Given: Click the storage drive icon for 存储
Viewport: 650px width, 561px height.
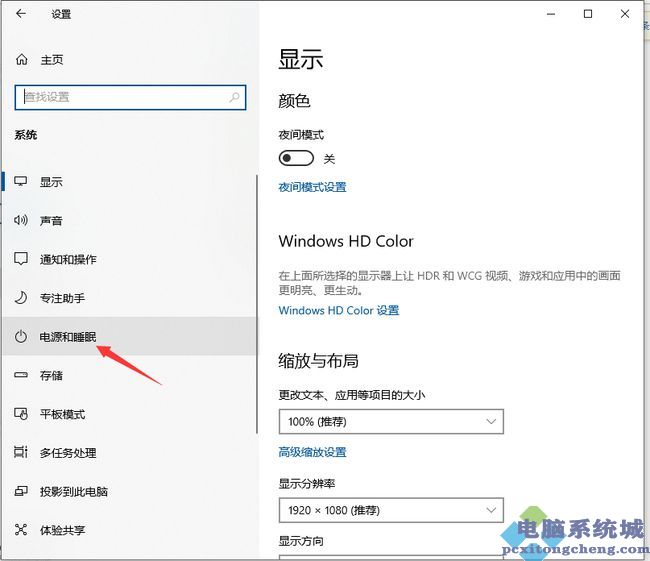Looking at the screenshot, I should coord(21,375).
